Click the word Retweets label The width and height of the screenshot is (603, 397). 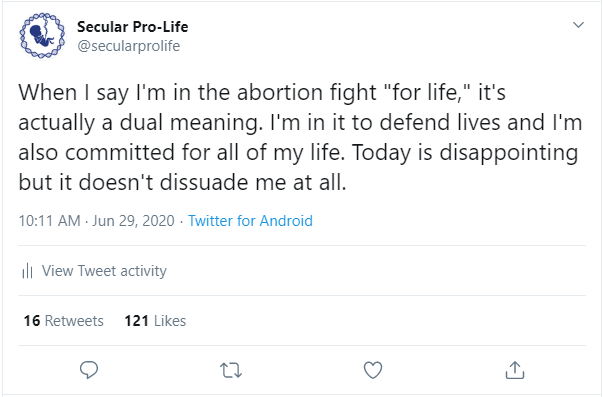(x=74, y=321)
